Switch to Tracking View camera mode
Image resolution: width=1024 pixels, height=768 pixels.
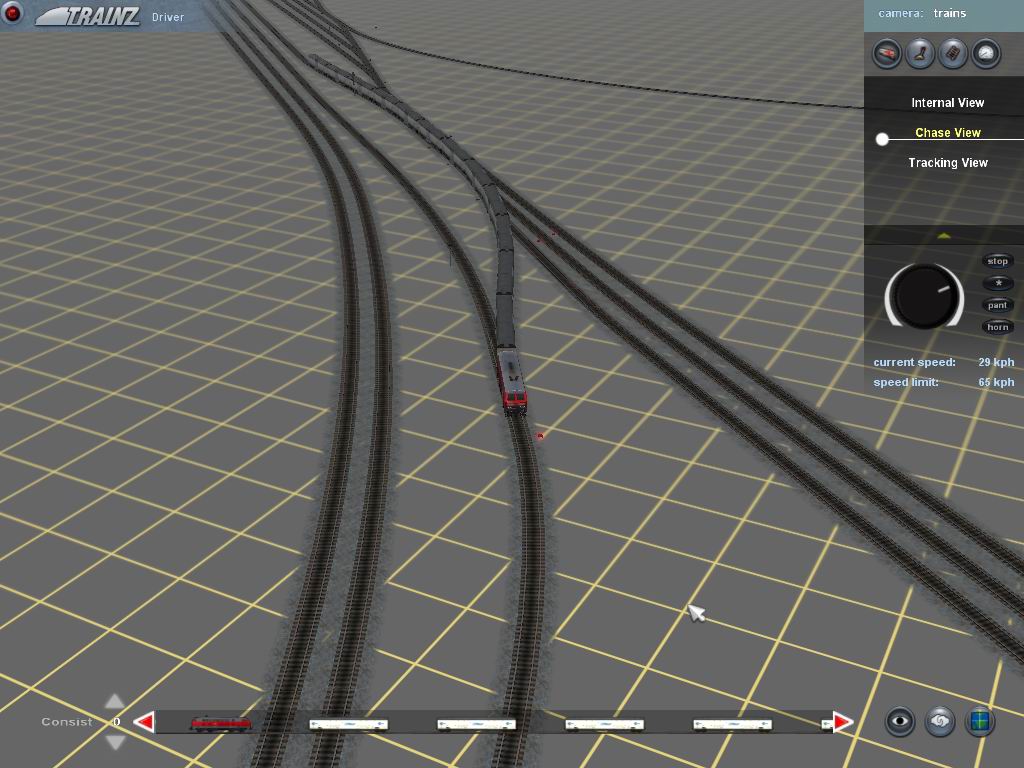click(x=947, y=163)
